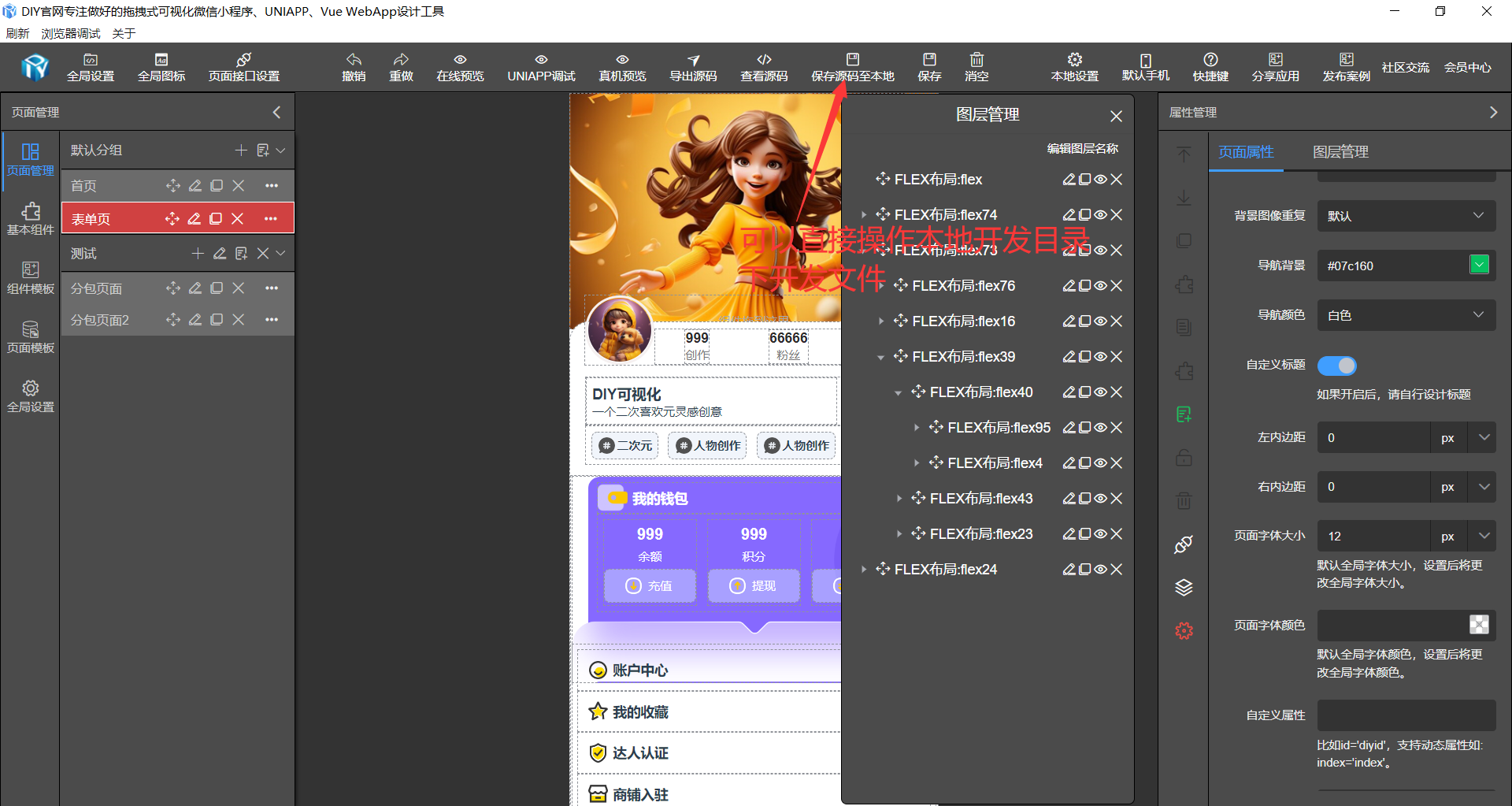Open 会员中心 member center
1512x806 pixels.
click(x=1466, y=67)
